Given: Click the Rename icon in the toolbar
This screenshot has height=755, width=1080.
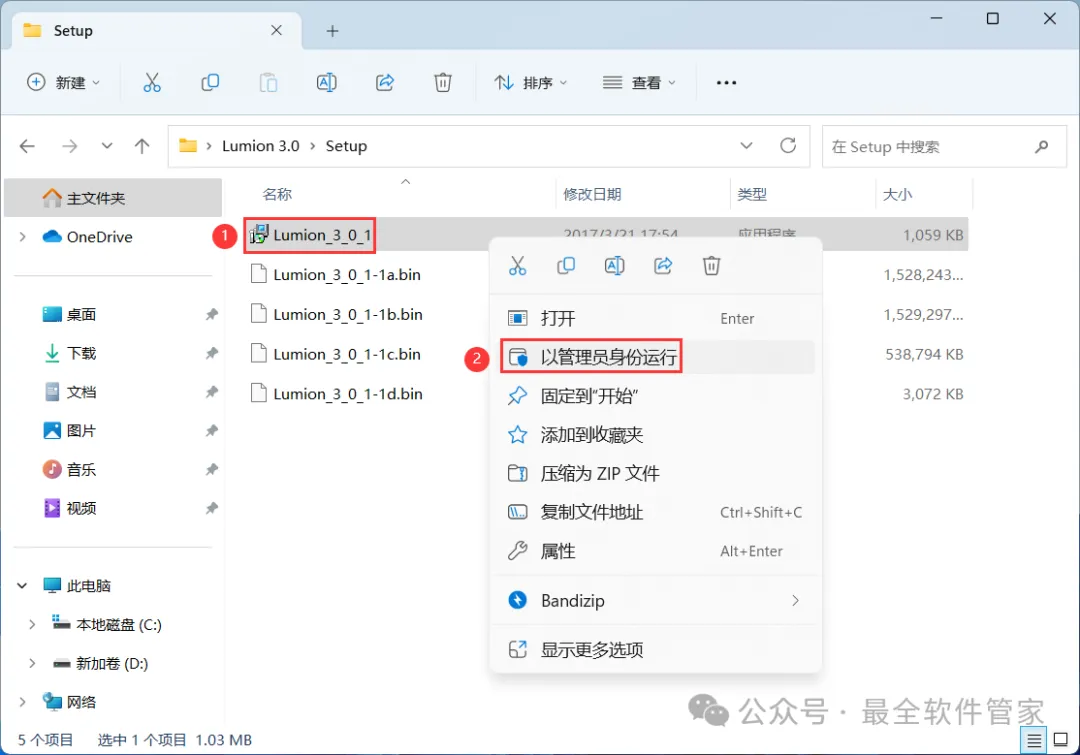Looking at the screenshot, I should point(326,83).
